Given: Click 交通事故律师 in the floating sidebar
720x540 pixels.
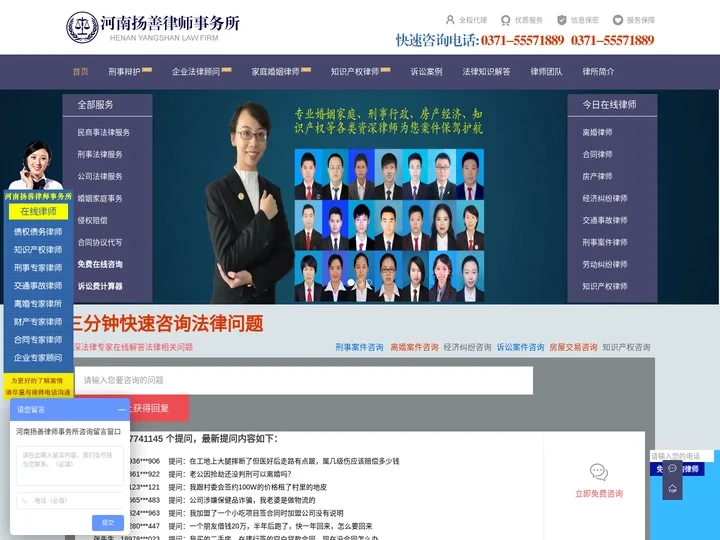Looking at the screenshot, I should 38,286.
